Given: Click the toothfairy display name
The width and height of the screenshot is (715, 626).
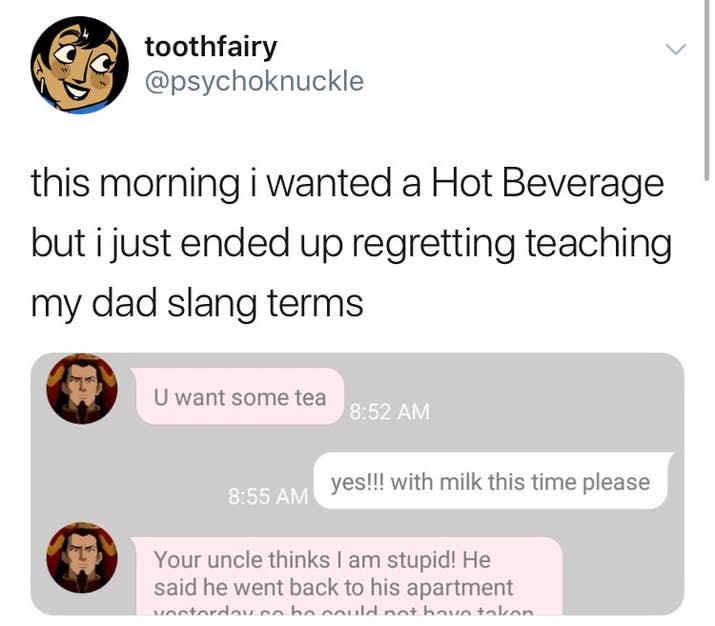Looking at the screenshot, I should (211, 47).
